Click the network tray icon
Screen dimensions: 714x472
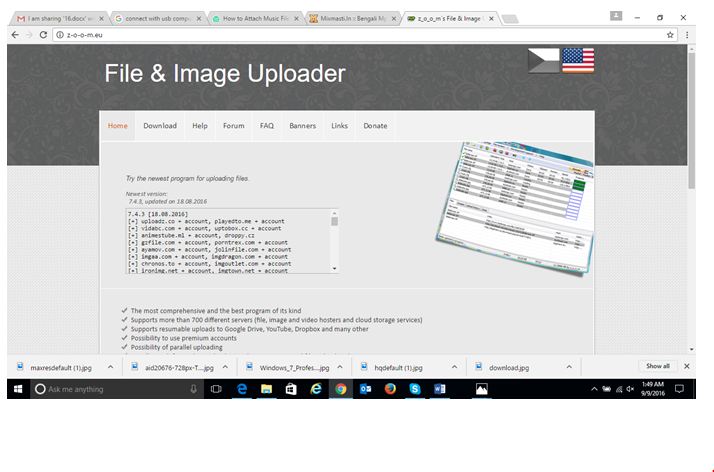click(619, 389)
